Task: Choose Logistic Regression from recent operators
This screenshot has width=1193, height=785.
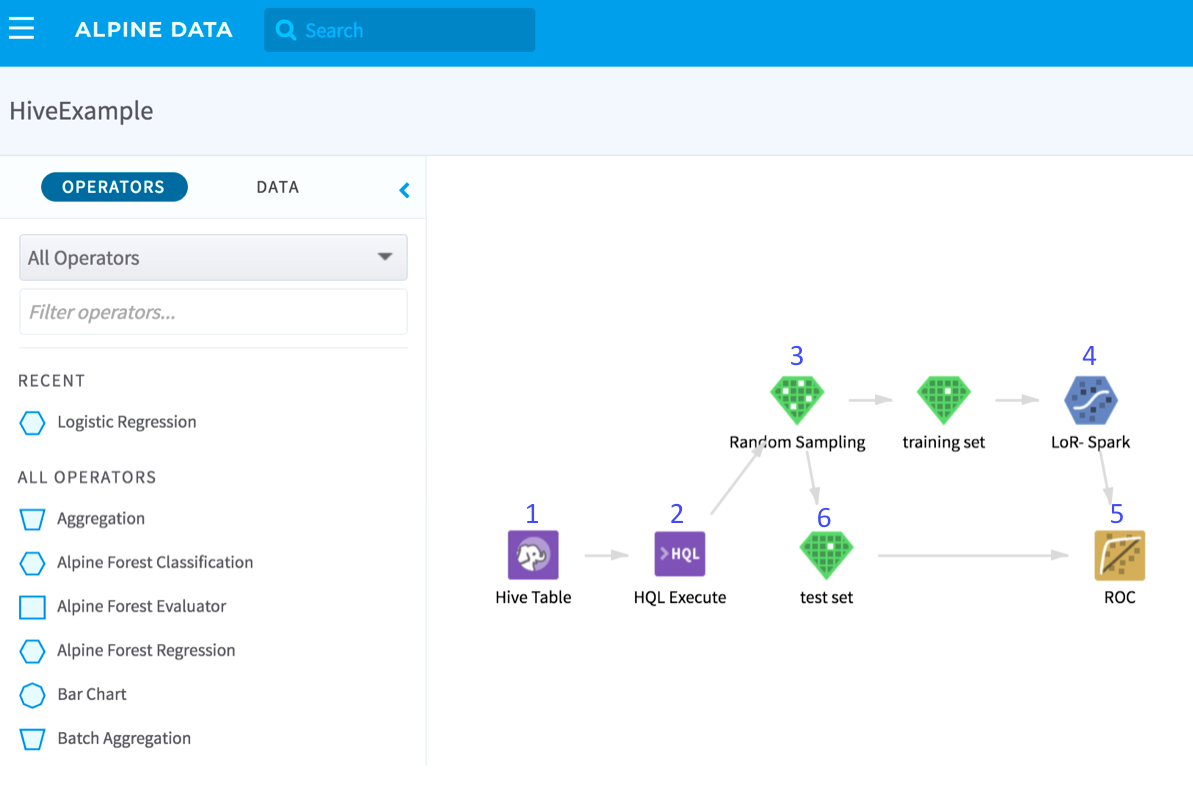Action: click(x=126, y=422)
